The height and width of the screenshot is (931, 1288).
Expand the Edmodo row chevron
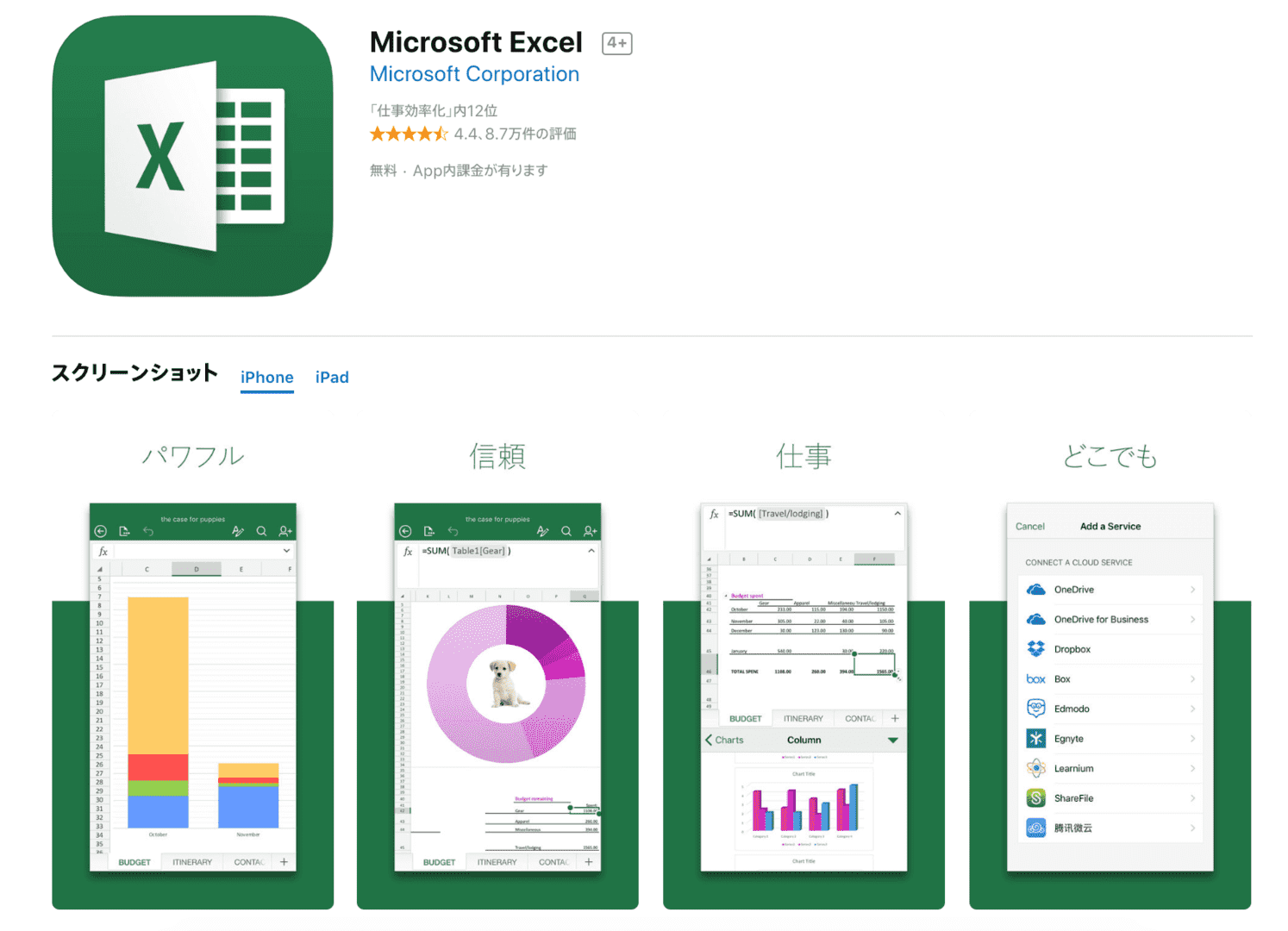(x=1193, y=709)
